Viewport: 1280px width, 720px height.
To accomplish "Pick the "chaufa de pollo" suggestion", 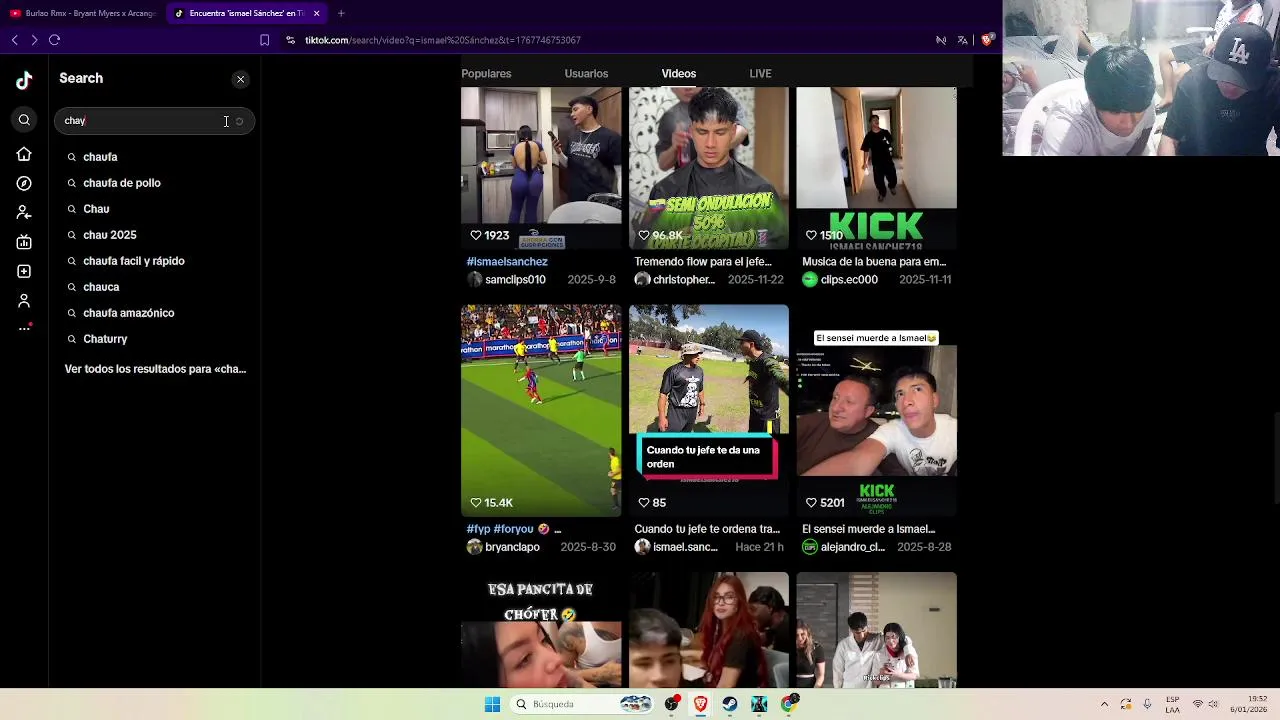I will point(122,183).
